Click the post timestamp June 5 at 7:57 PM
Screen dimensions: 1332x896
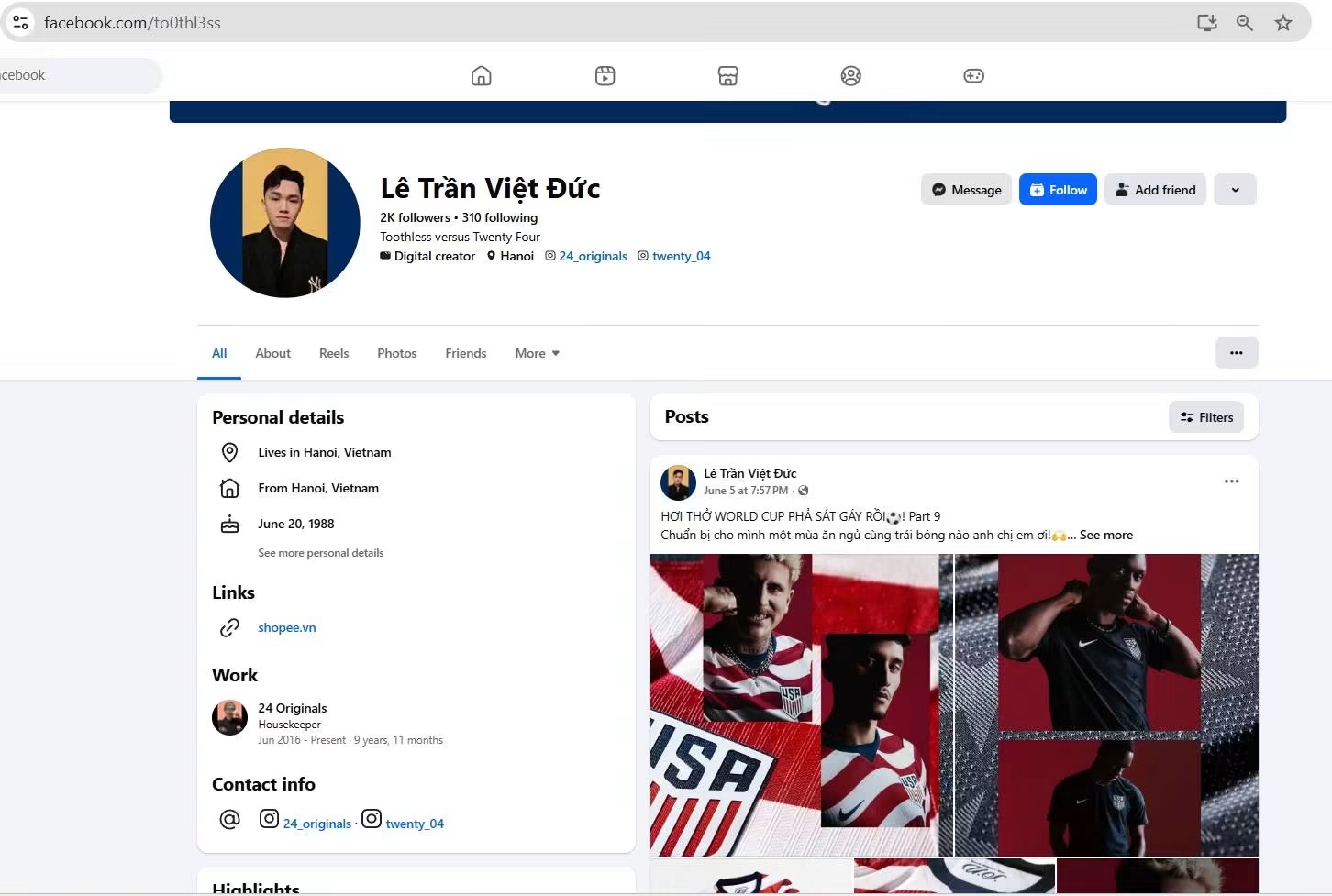746,491
